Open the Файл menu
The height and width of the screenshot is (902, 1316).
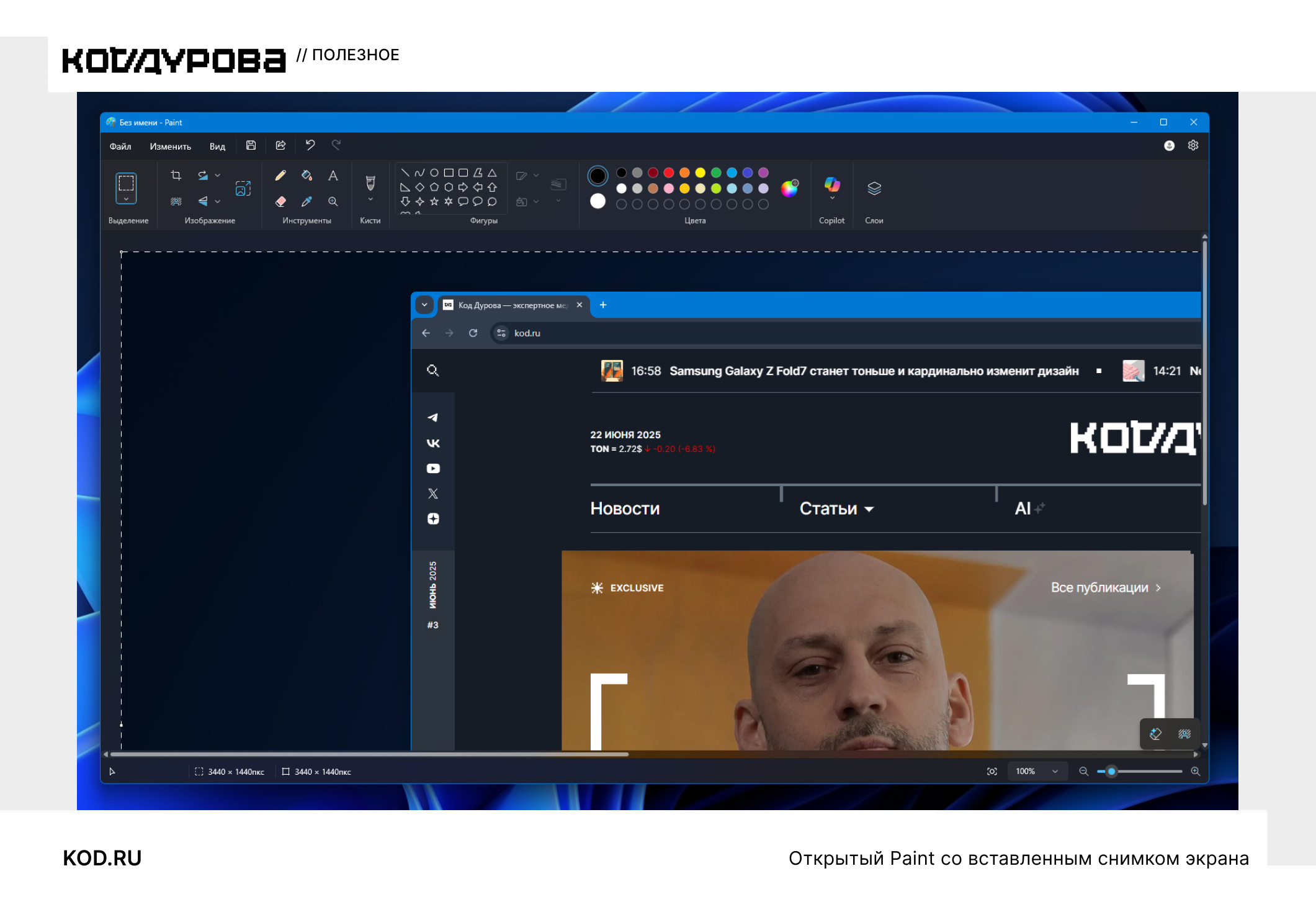point(120,147)
